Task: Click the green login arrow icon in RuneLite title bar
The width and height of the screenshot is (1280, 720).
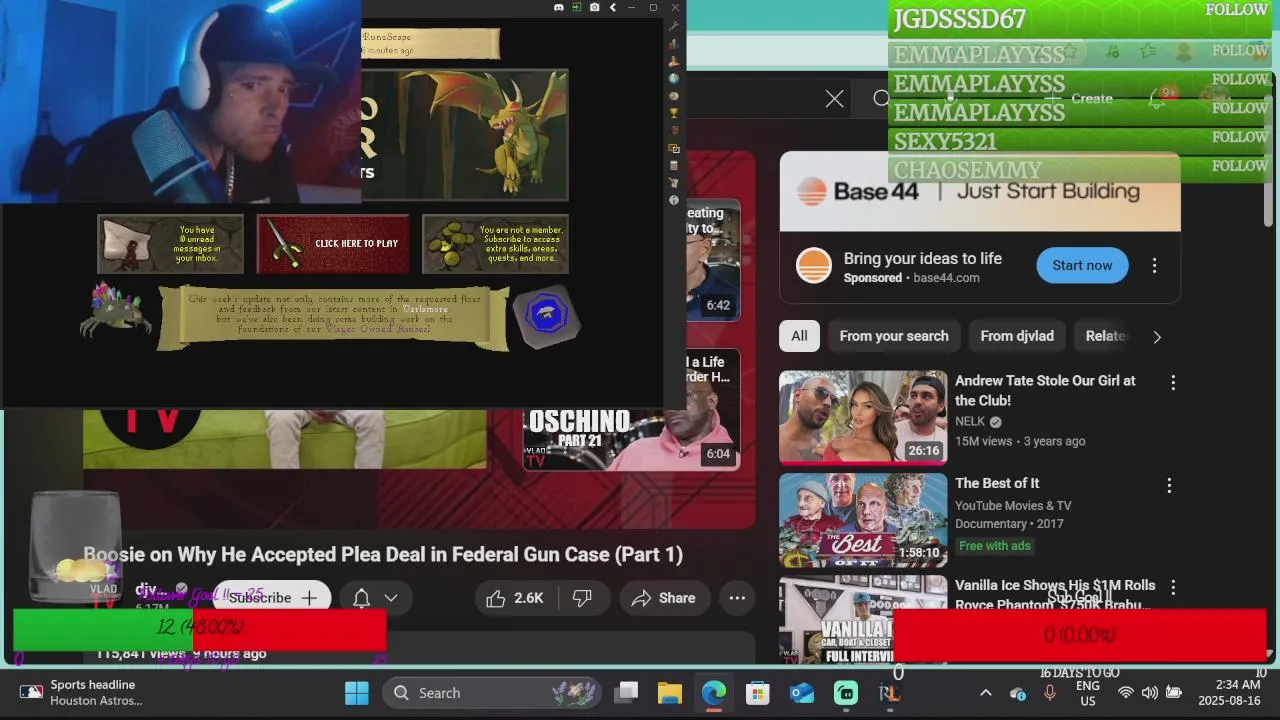Action: [x=577, y=7]
